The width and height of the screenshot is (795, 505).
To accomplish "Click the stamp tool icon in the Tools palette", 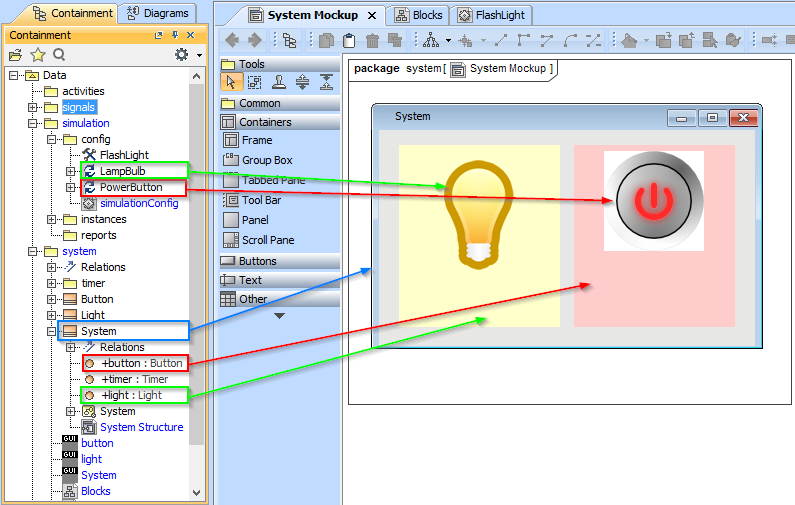I will 279,82.
